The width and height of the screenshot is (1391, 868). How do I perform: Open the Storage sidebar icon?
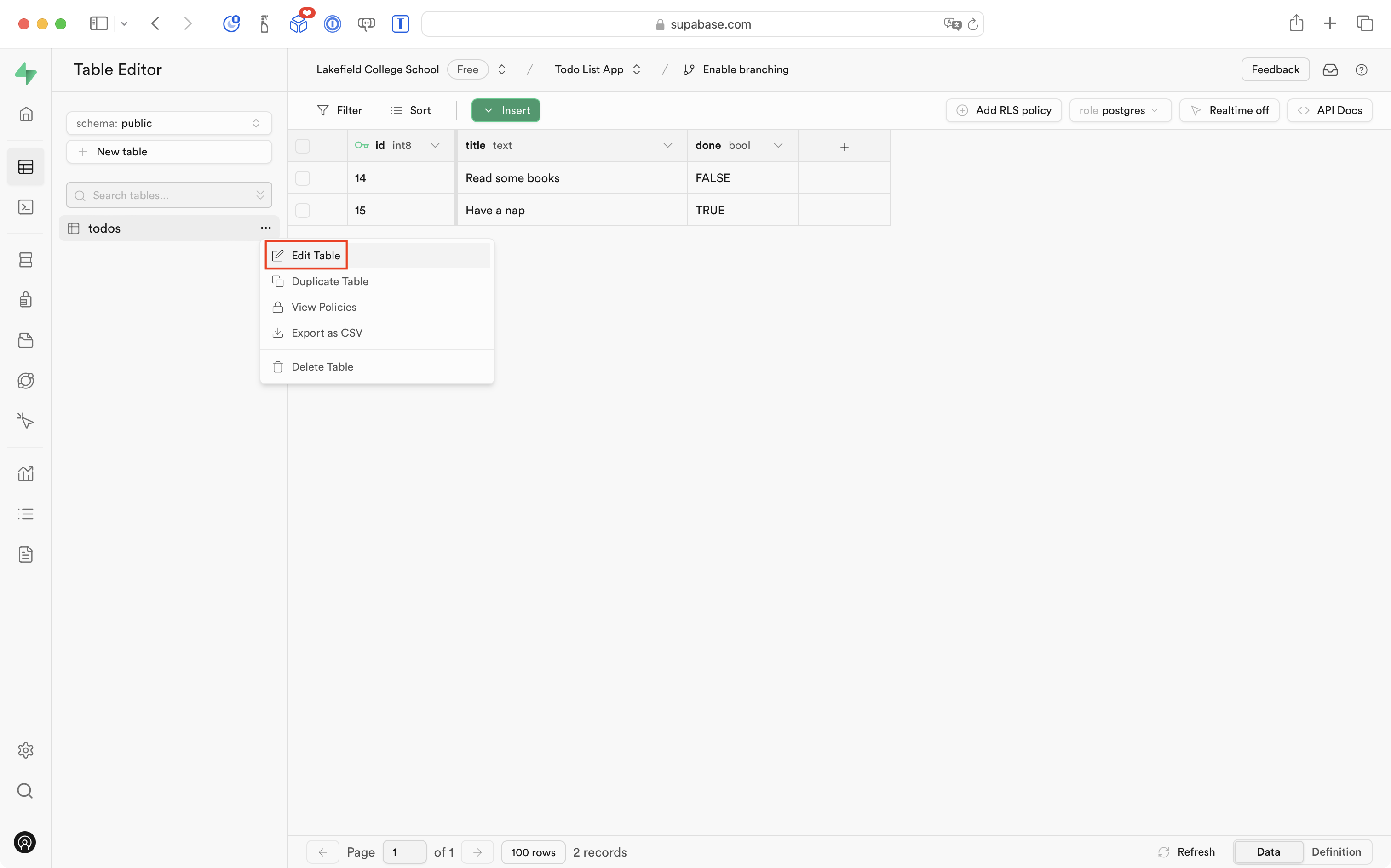[x=26, y=340]
